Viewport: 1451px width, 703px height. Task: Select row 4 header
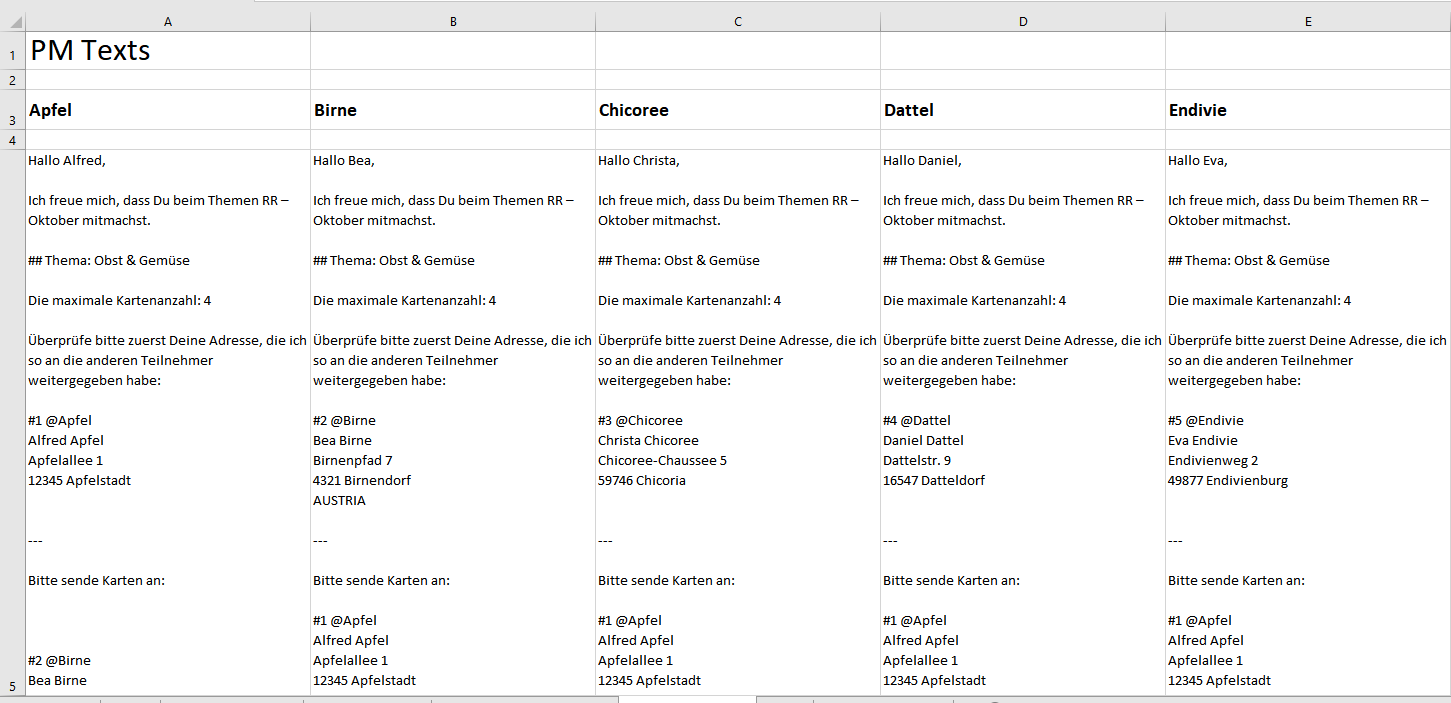pos(12,140)
